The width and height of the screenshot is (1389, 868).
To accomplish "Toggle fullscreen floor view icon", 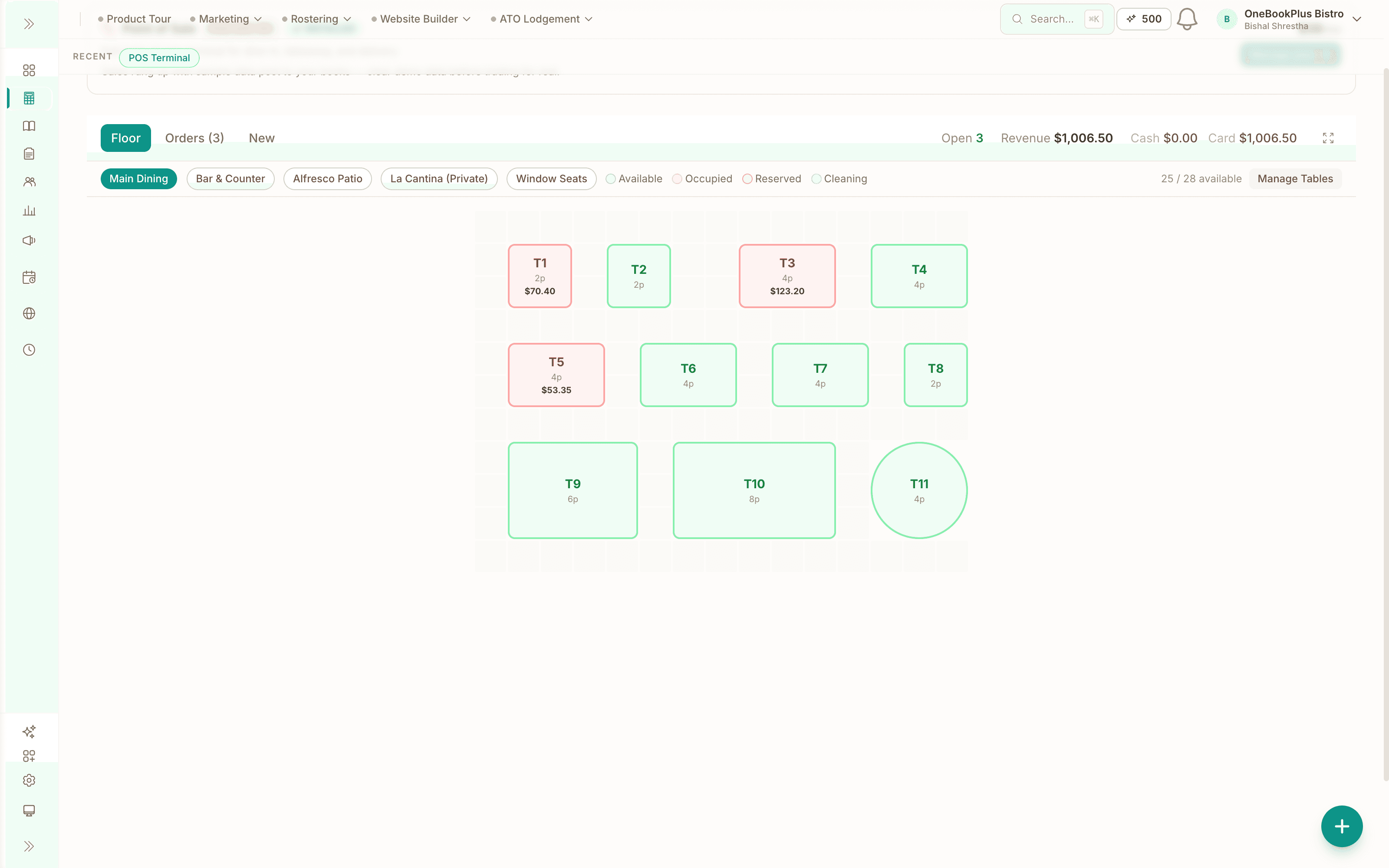I will [1328, 138].
